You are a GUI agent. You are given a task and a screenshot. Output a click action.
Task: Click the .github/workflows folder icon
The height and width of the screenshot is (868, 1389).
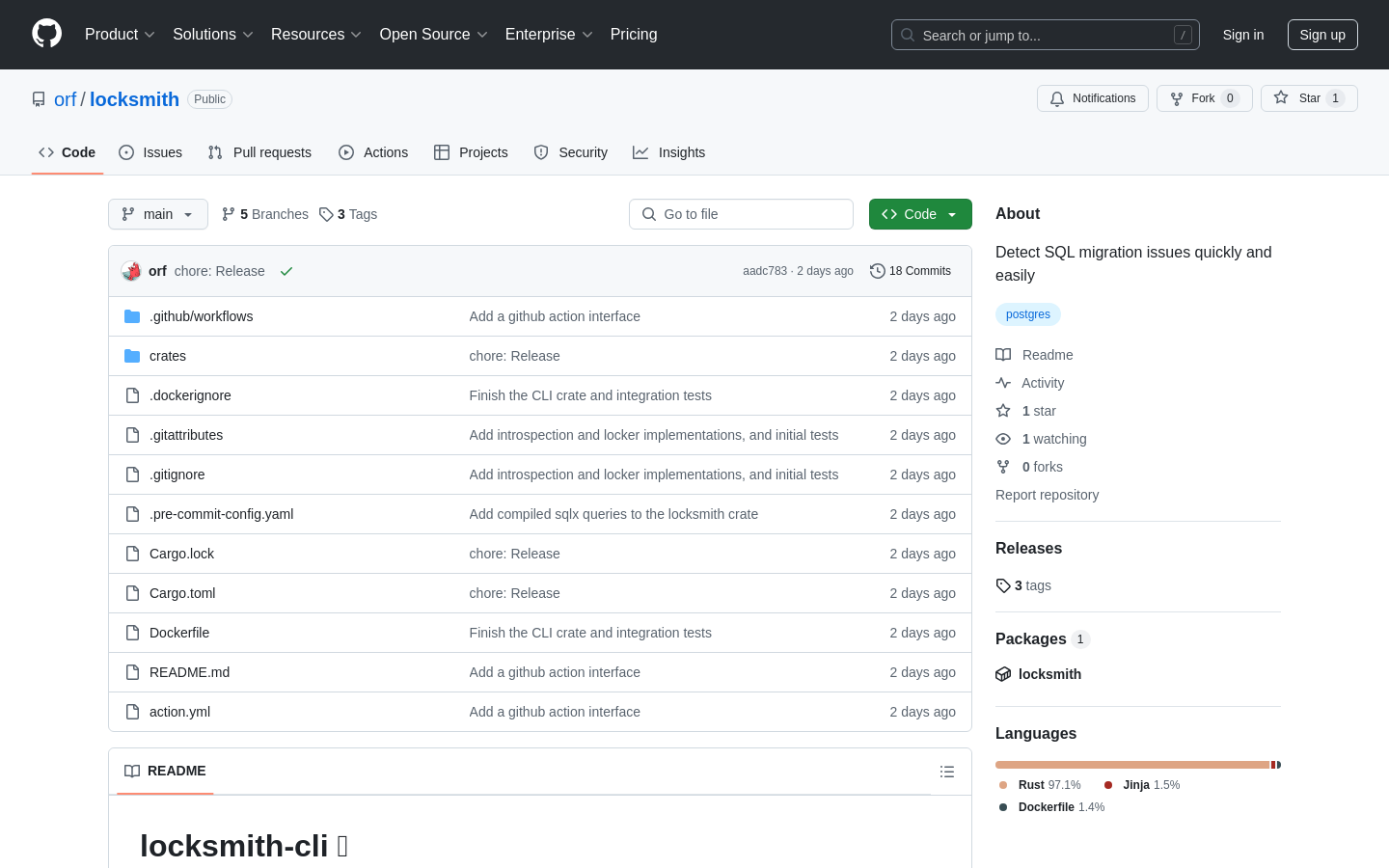click(x=132, y=316)
